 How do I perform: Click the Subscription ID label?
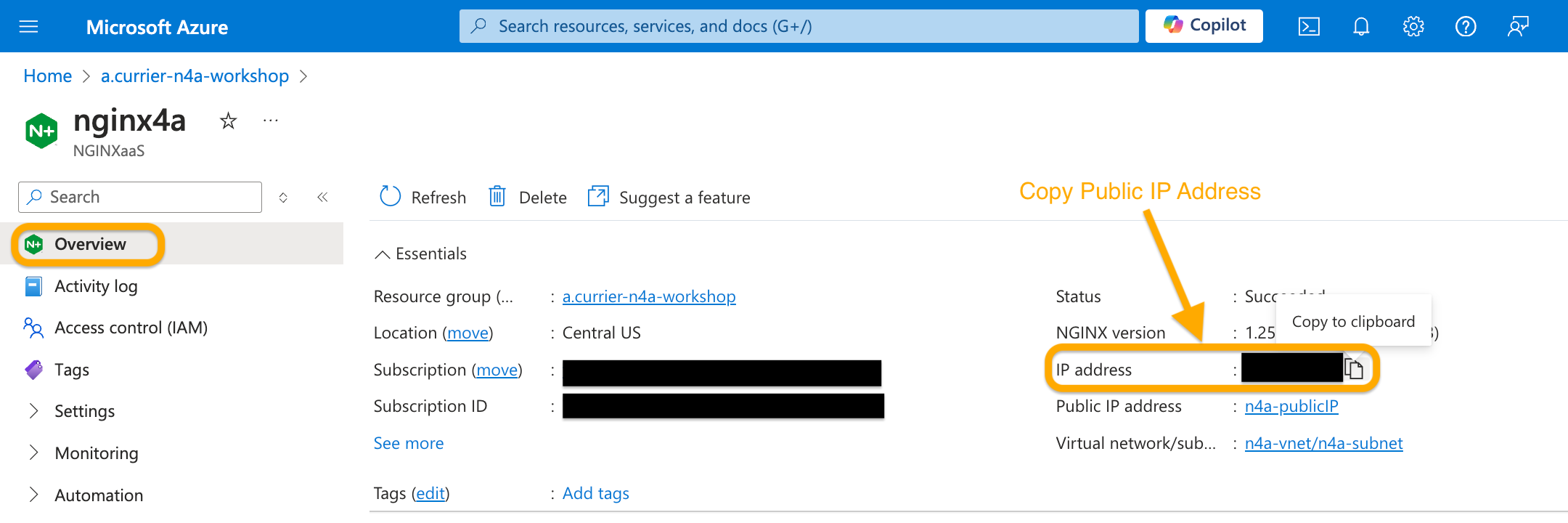(430, 406)
